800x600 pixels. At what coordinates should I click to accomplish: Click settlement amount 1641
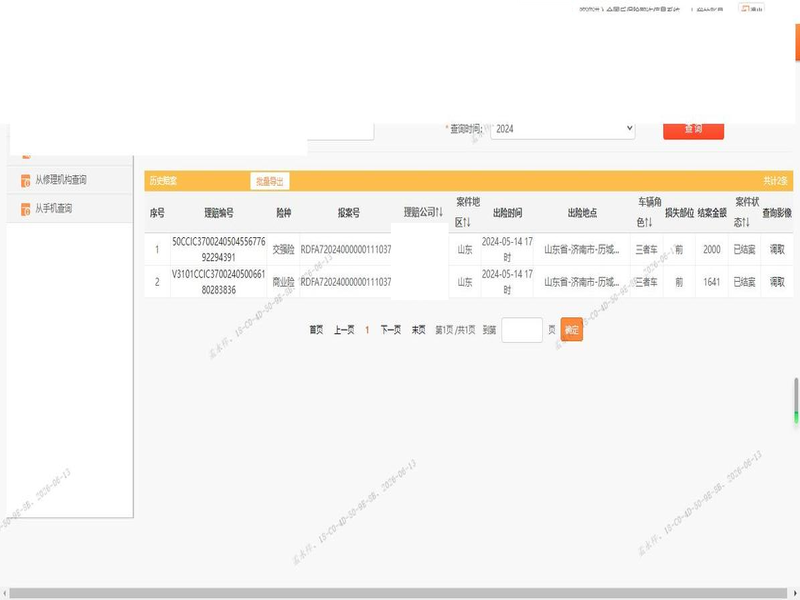point(712,282)
